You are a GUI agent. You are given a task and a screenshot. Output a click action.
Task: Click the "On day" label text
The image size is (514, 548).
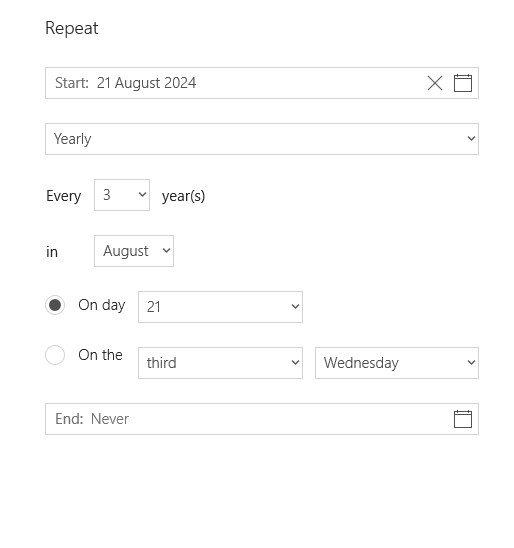point(102,305)
